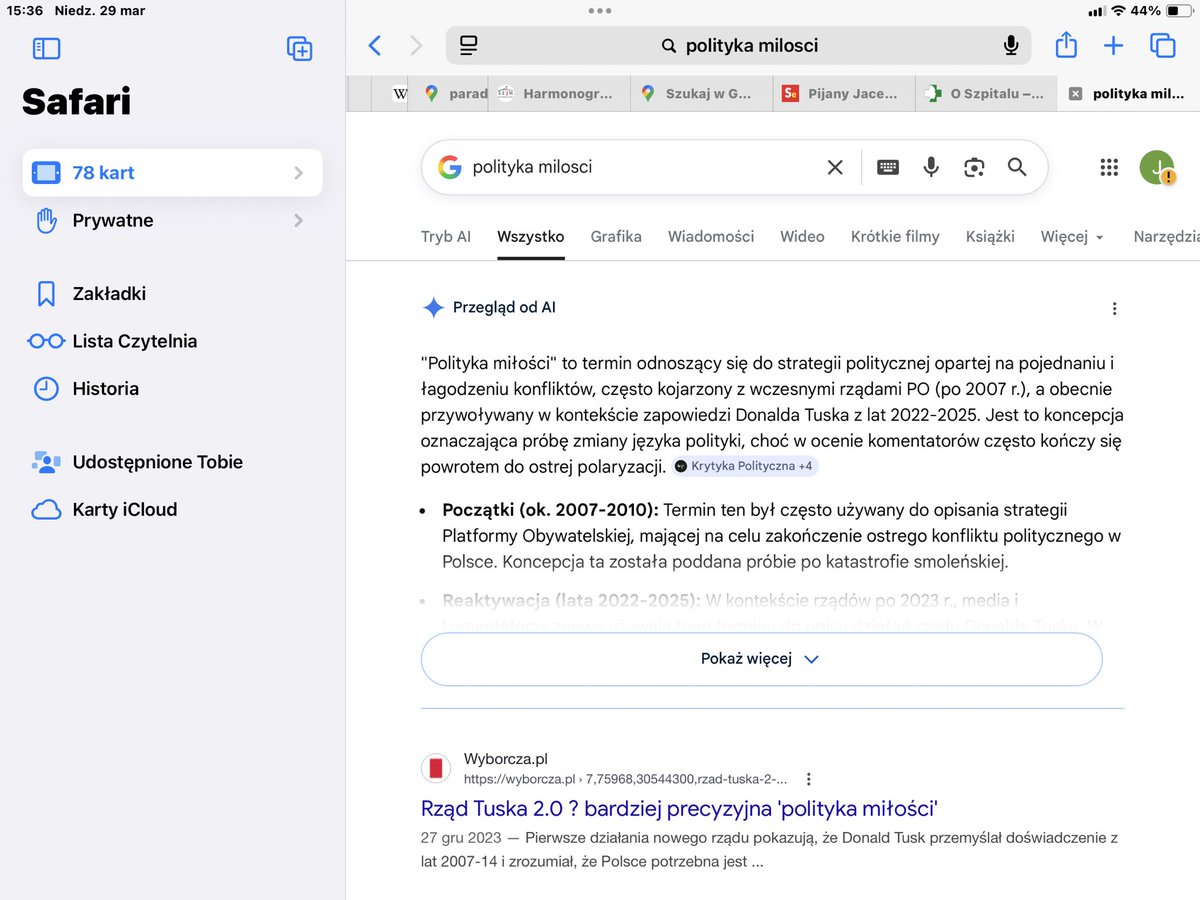The width and height of the screenshot is (1200, 900).
Task: Hide the Safari sidebar with the sidebar icon
Action: coord(47,48)
